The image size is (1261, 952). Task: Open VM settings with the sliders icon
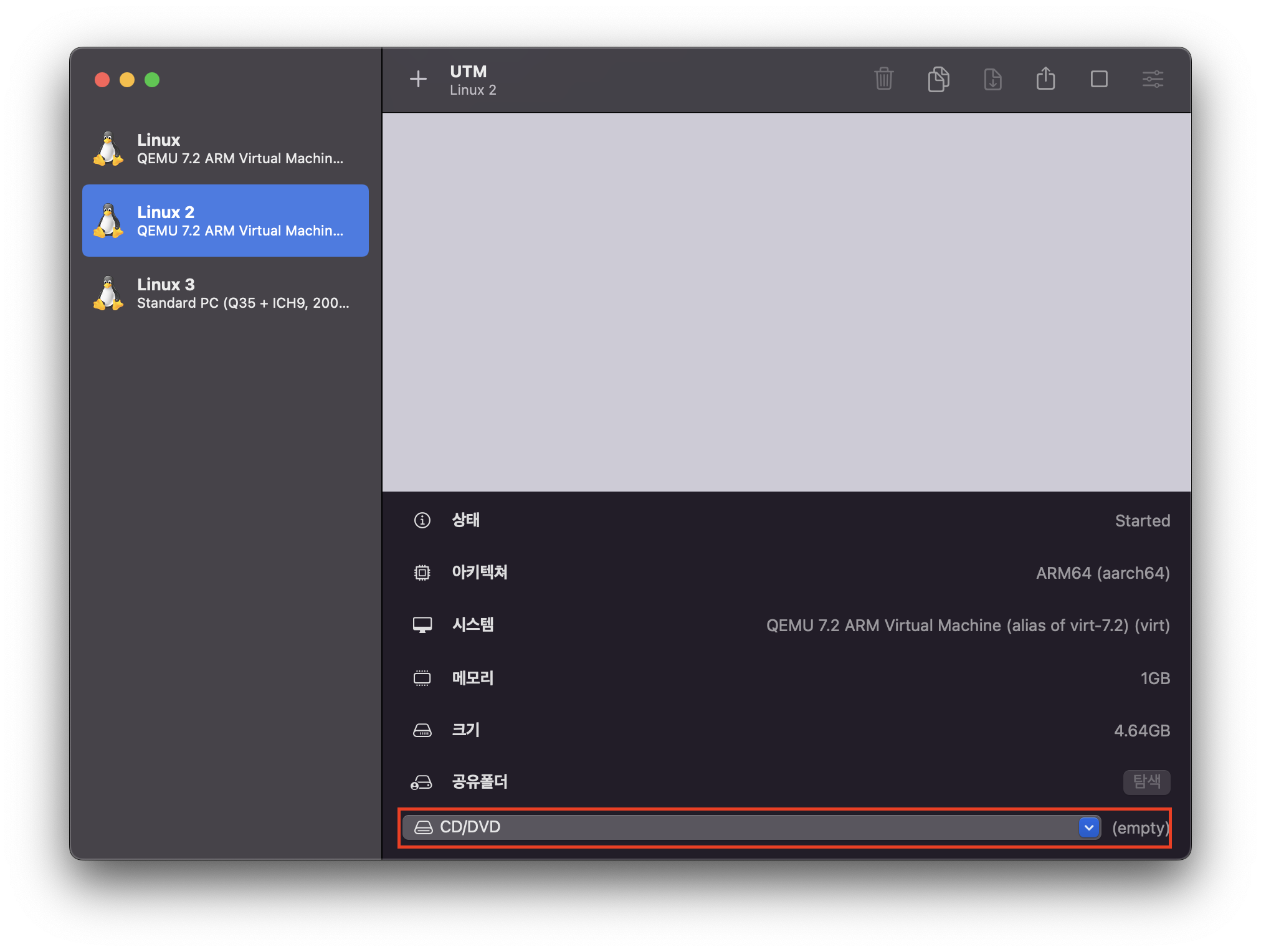click(1153, 79)
